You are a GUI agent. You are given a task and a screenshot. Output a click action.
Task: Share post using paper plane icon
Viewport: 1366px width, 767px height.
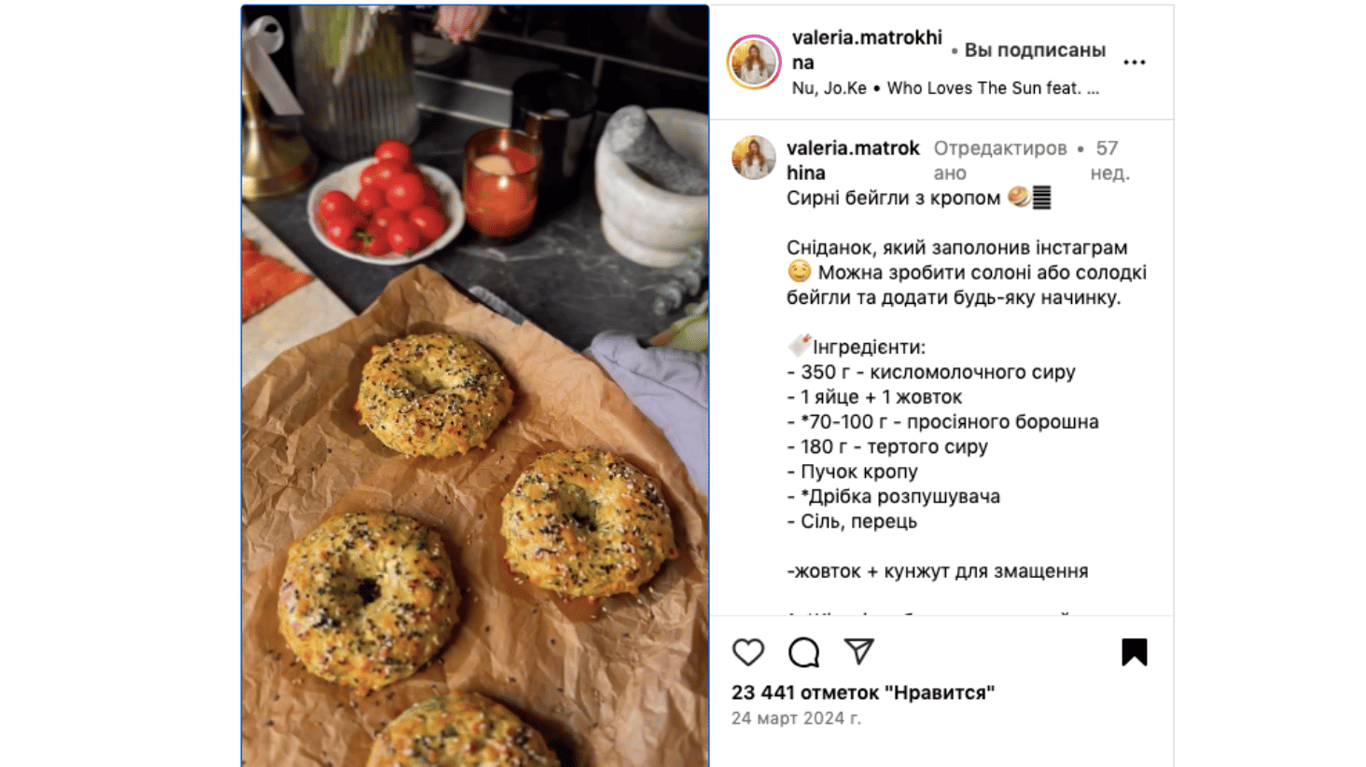coord(860,652)
